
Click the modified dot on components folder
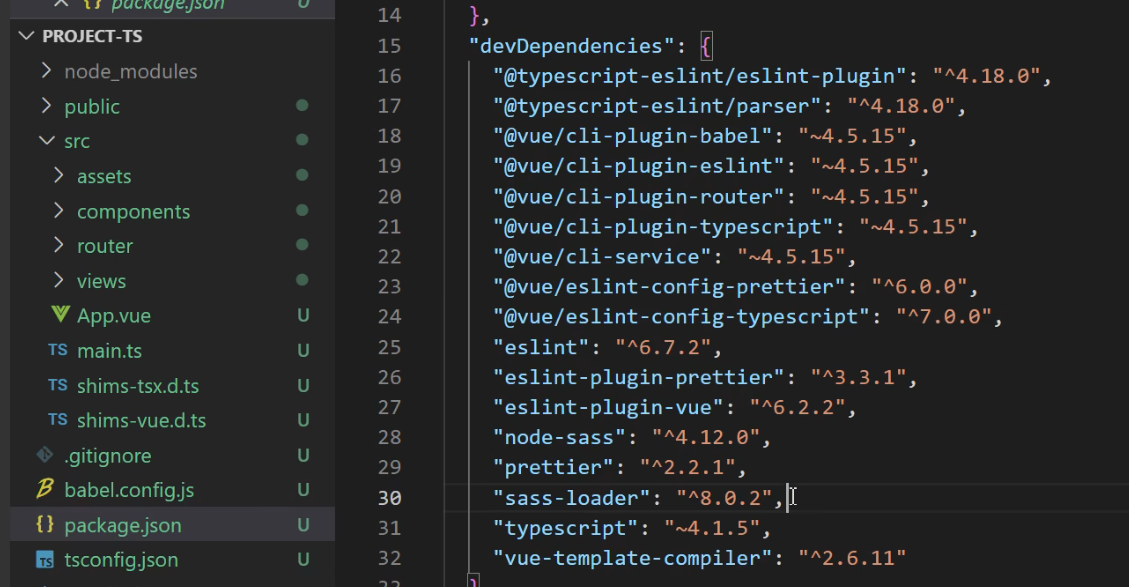(302, 210)
